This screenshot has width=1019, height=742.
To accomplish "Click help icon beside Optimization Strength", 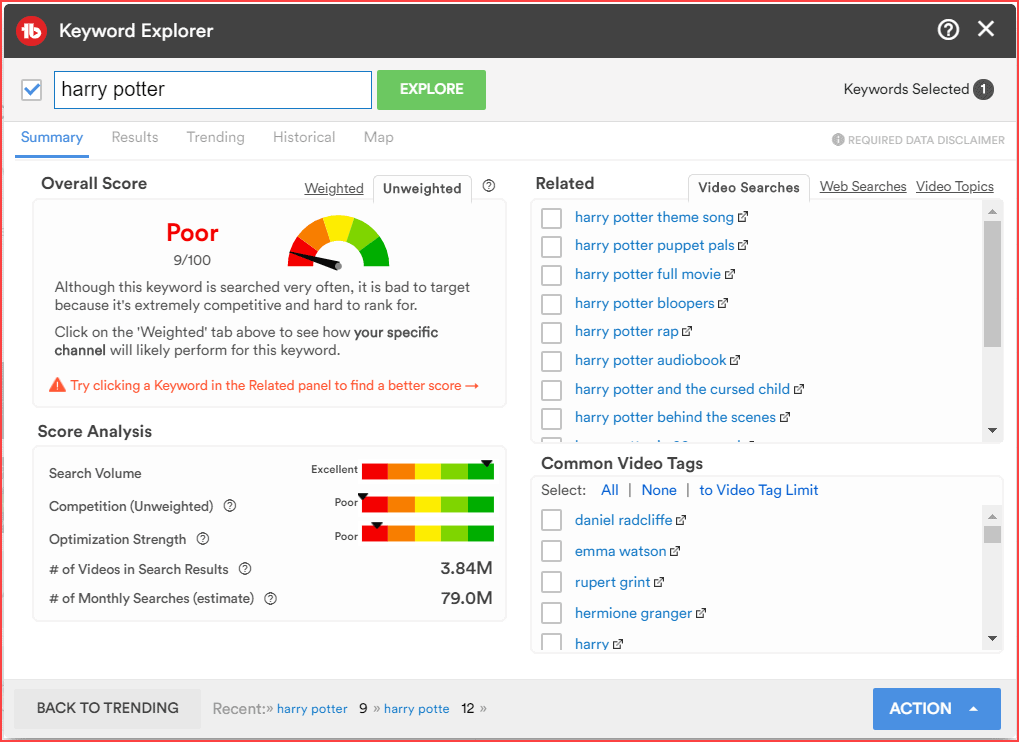I will click(203, 539).
